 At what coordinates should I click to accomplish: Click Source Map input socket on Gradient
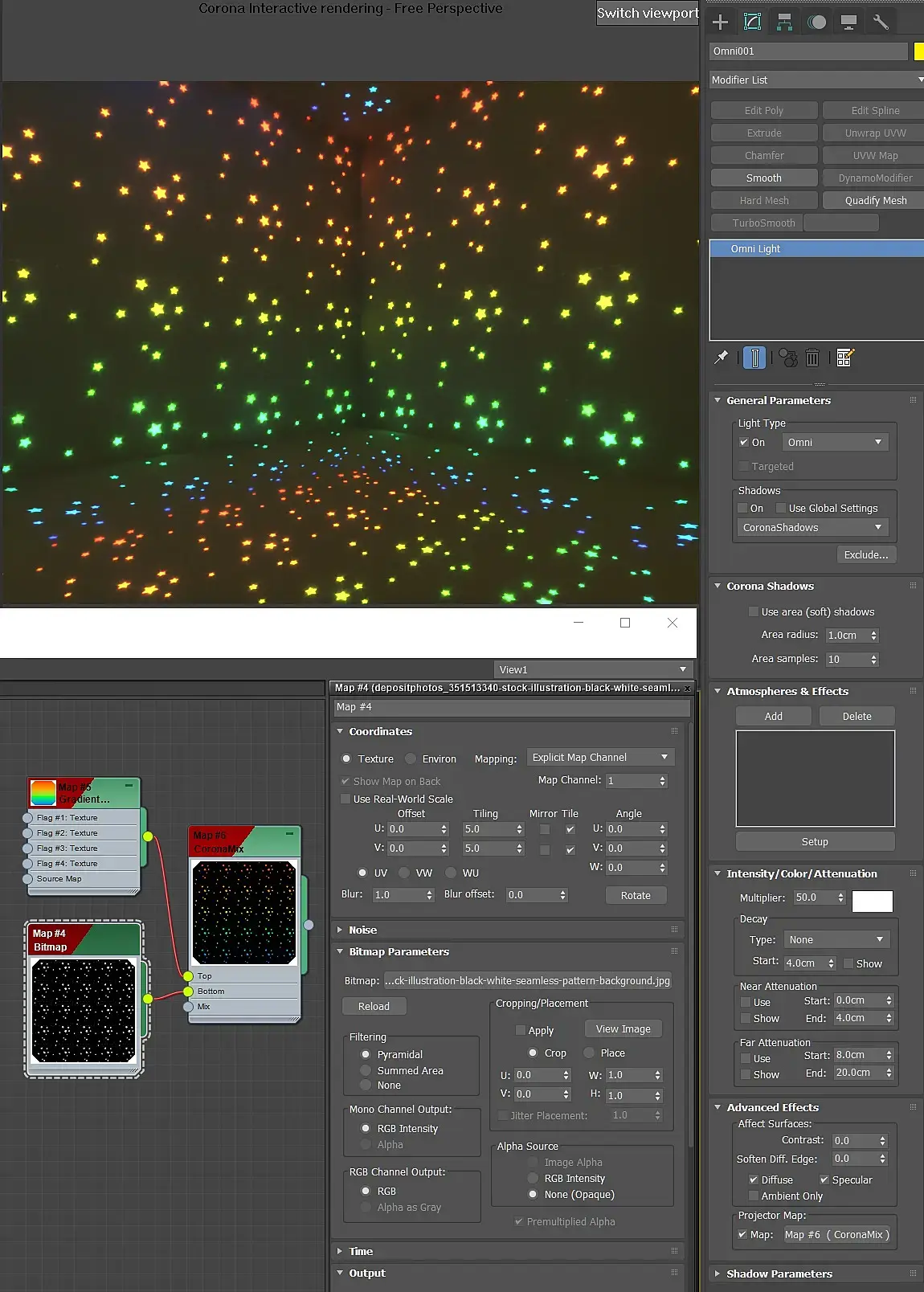coord(28,879)
